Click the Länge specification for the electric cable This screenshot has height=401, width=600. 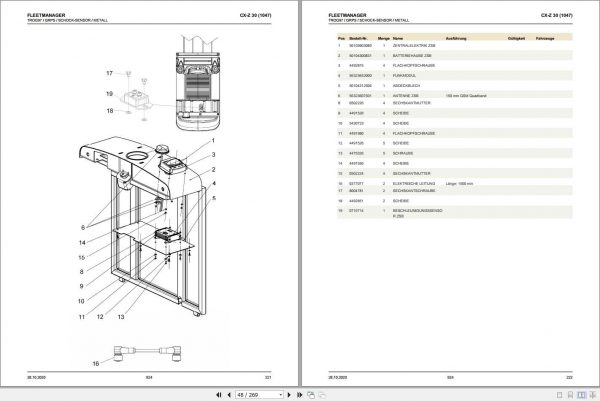point(459,184)
